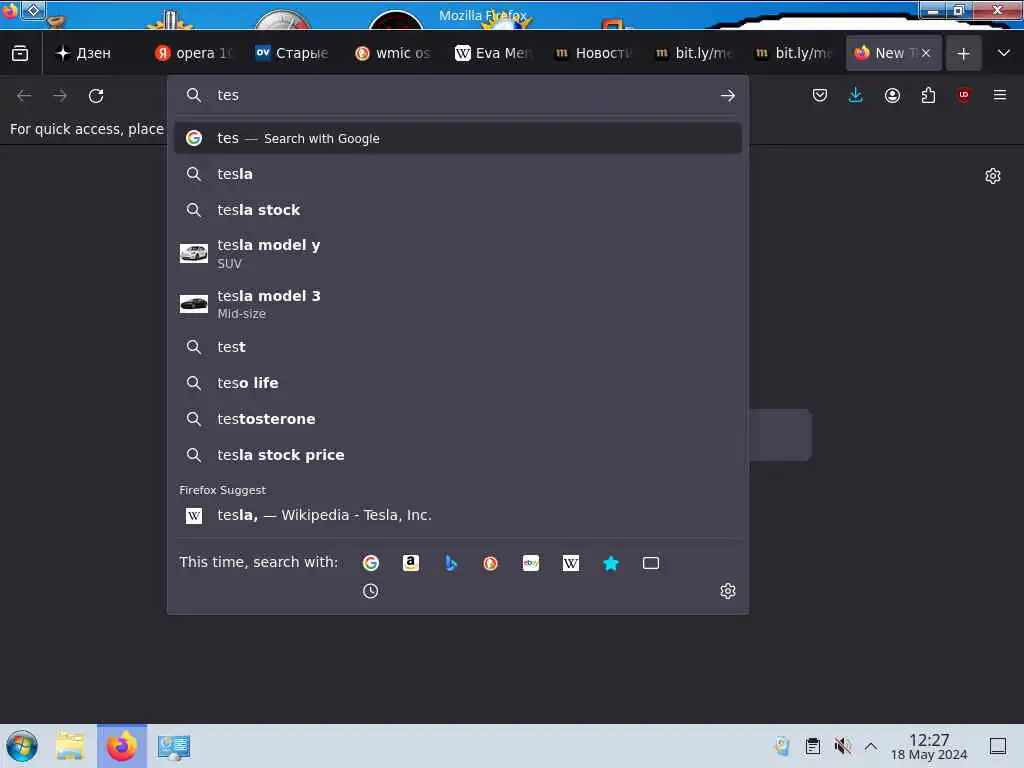Image resolution: width=1024 pixels, height=768 pixels.
Task: Search this time with eBay icon
Action: [531, 563]
